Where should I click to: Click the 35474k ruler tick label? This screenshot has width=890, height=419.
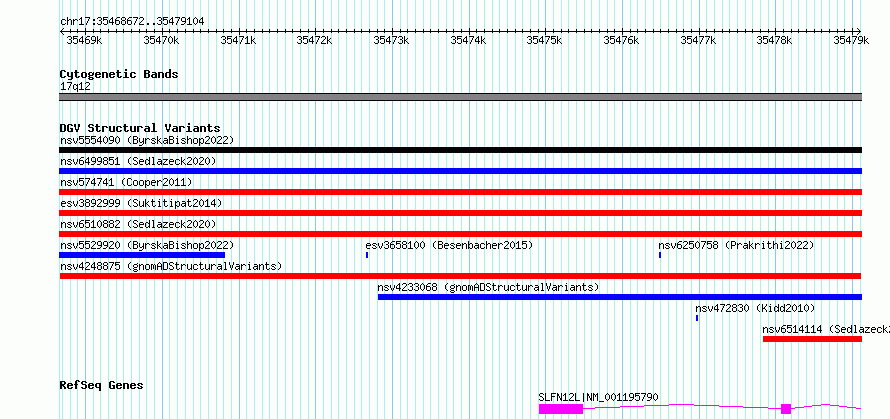pos(468,40)
